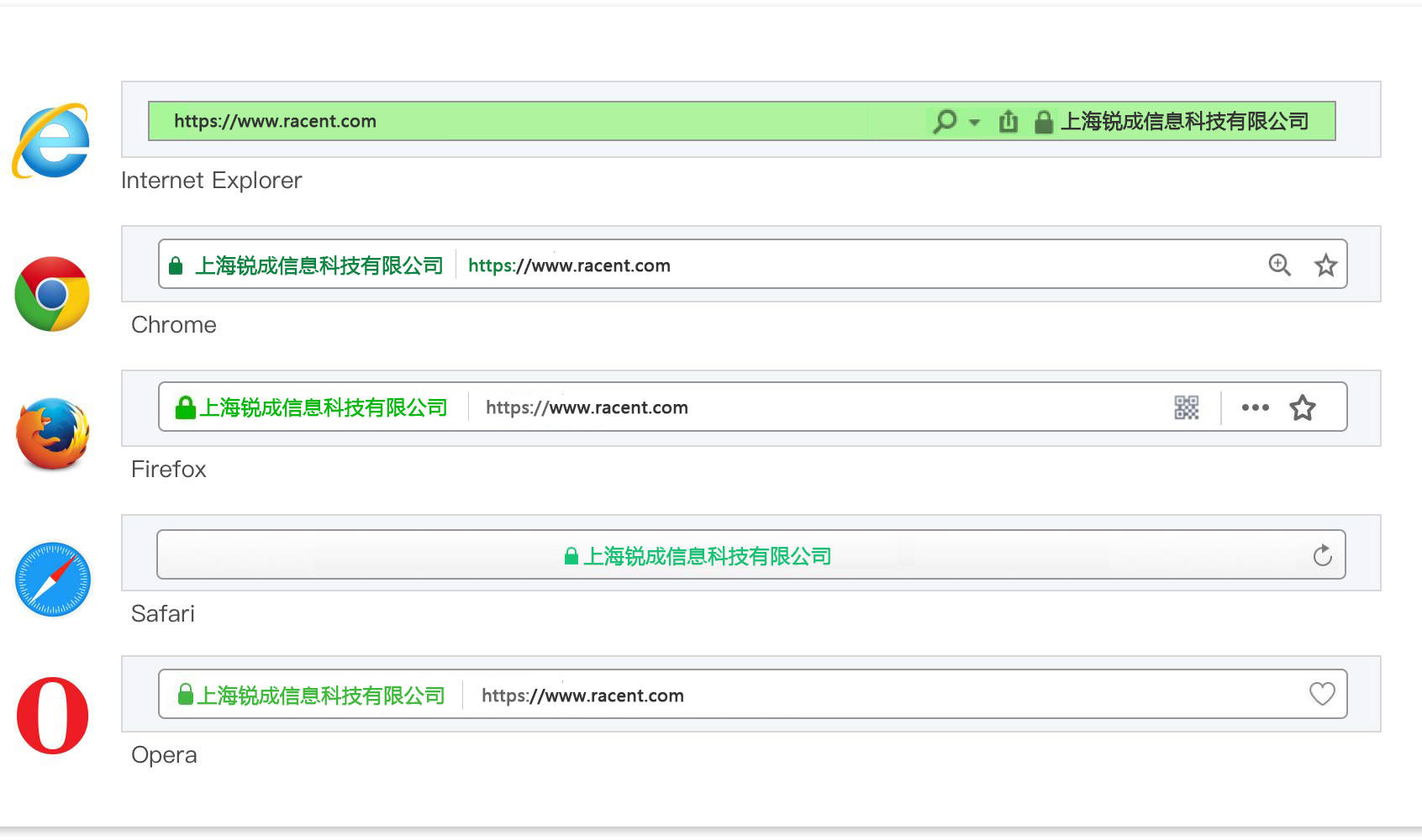Bookmark the page with Chrome's star icon
The height and width of the screenshot is (840, 1422).
(x=1325, y=265)
